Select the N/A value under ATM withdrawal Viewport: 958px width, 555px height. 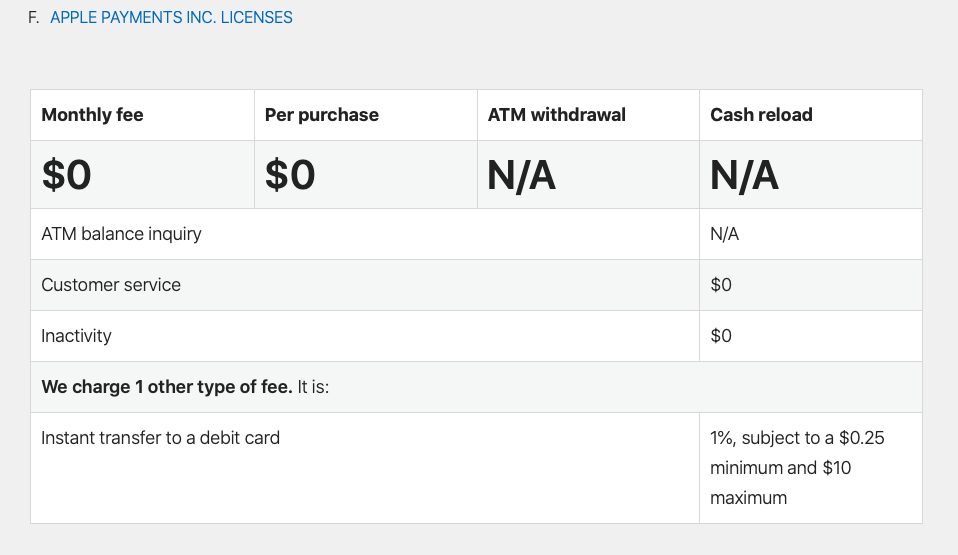[521, 175]
